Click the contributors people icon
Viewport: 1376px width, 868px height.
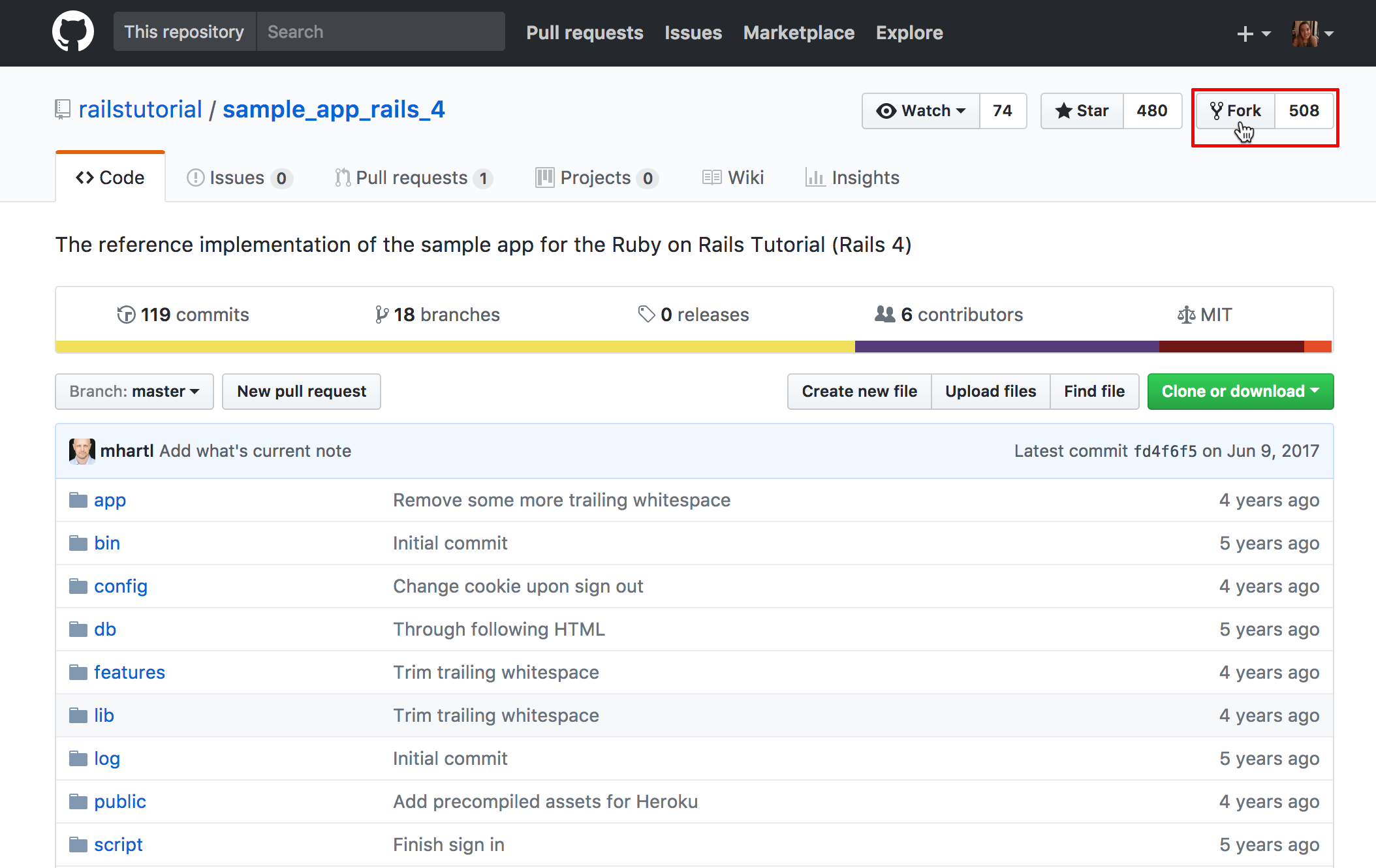tap(885, 314)
